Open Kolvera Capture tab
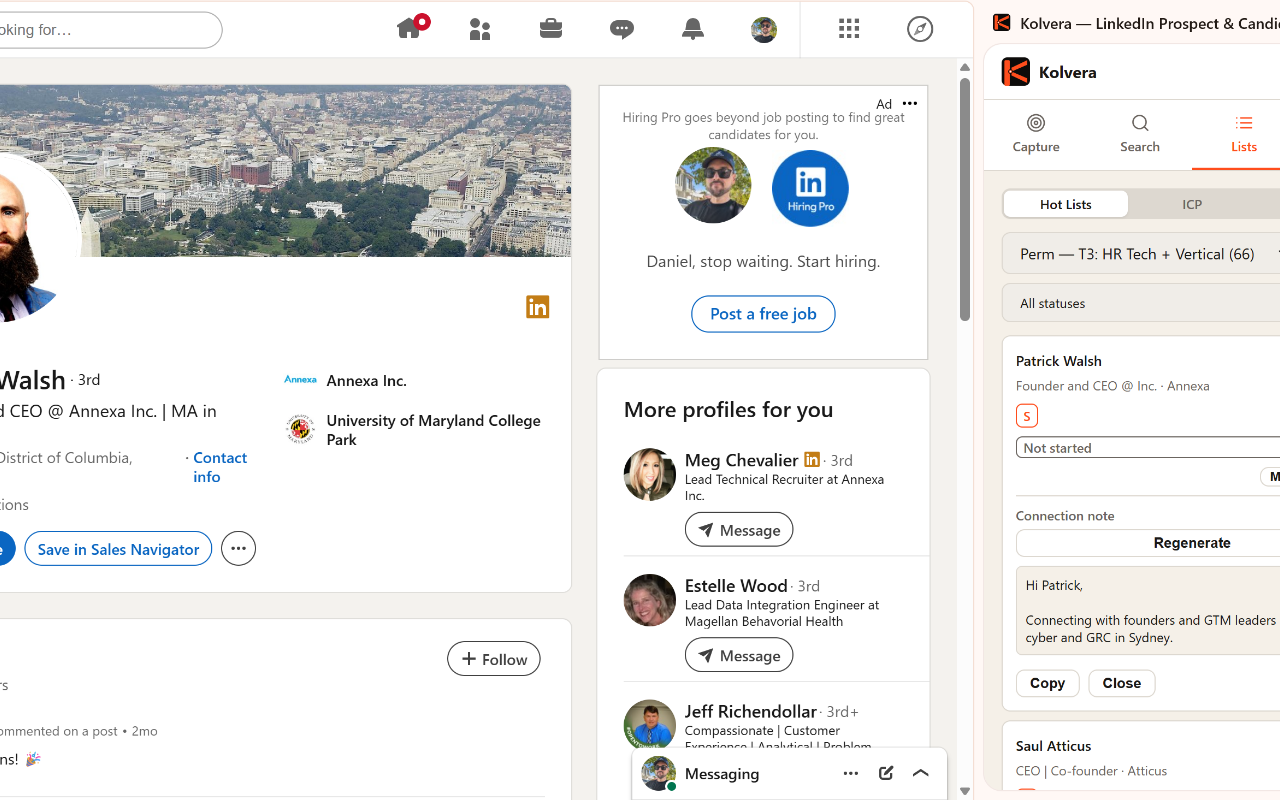The image size is (1280, 800). pyautogui.click(x=1036, y=134)
